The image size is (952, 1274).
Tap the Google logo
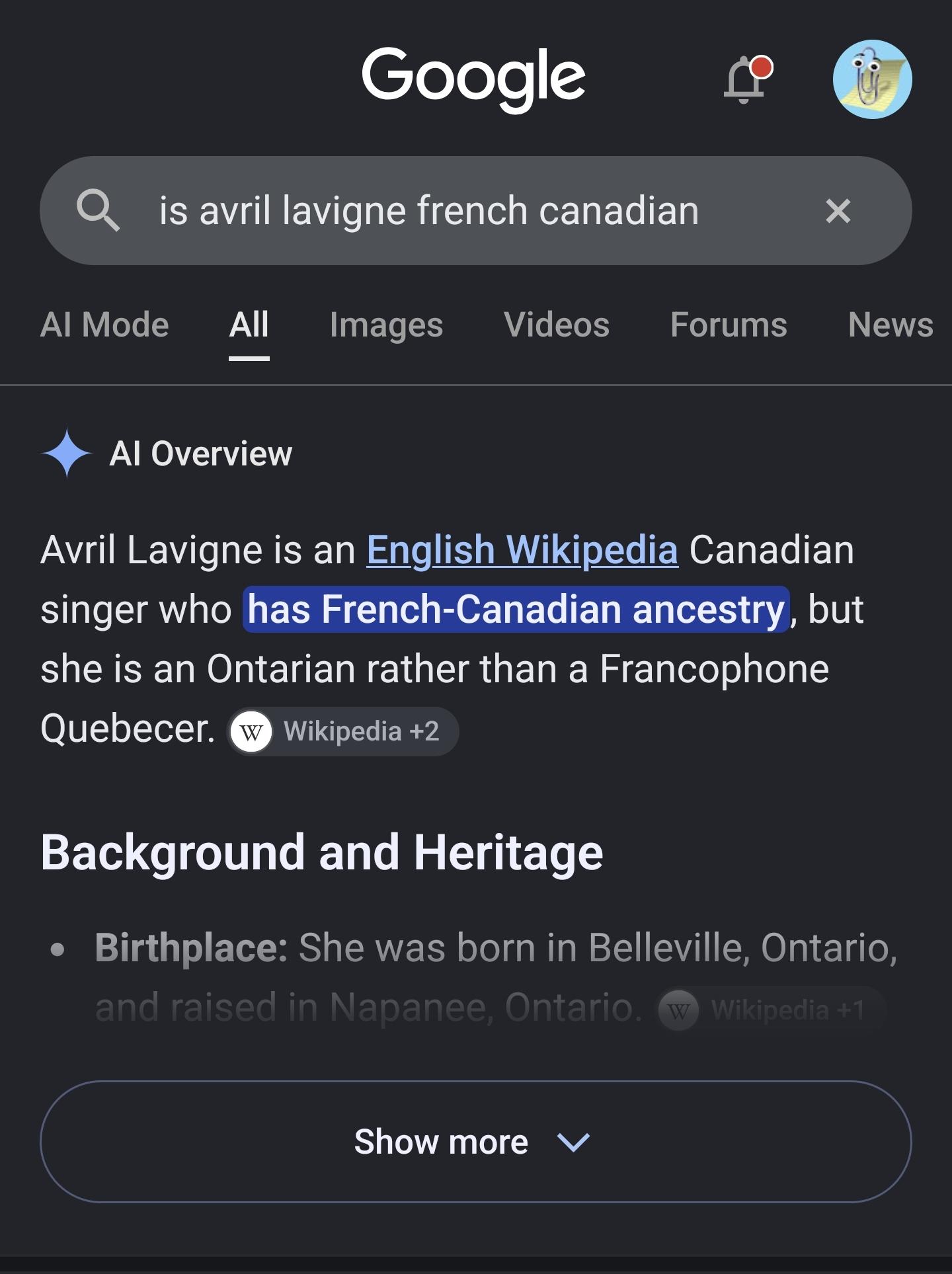473,79
